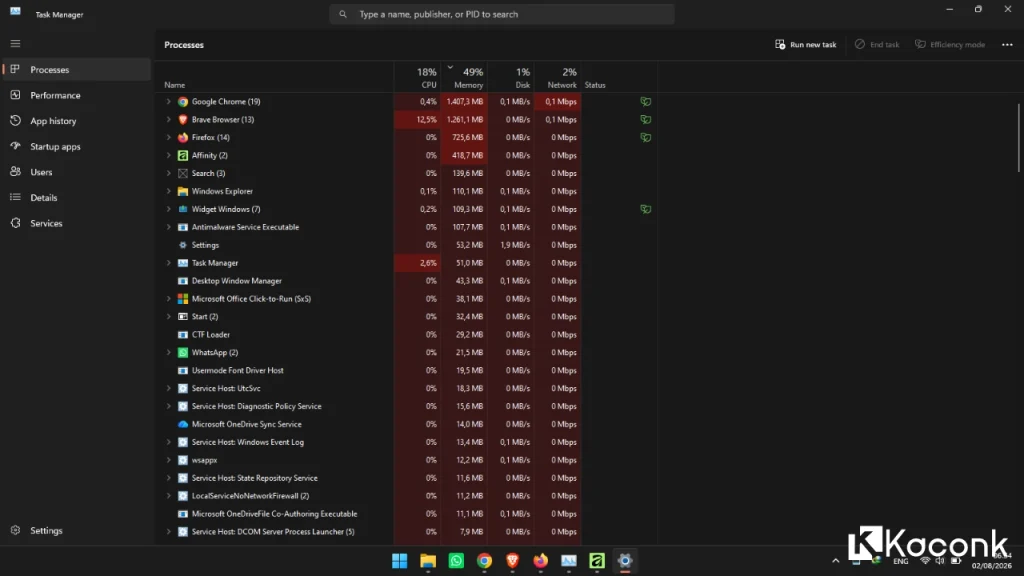Expand the Google Chrome process group

click(168, 102)
